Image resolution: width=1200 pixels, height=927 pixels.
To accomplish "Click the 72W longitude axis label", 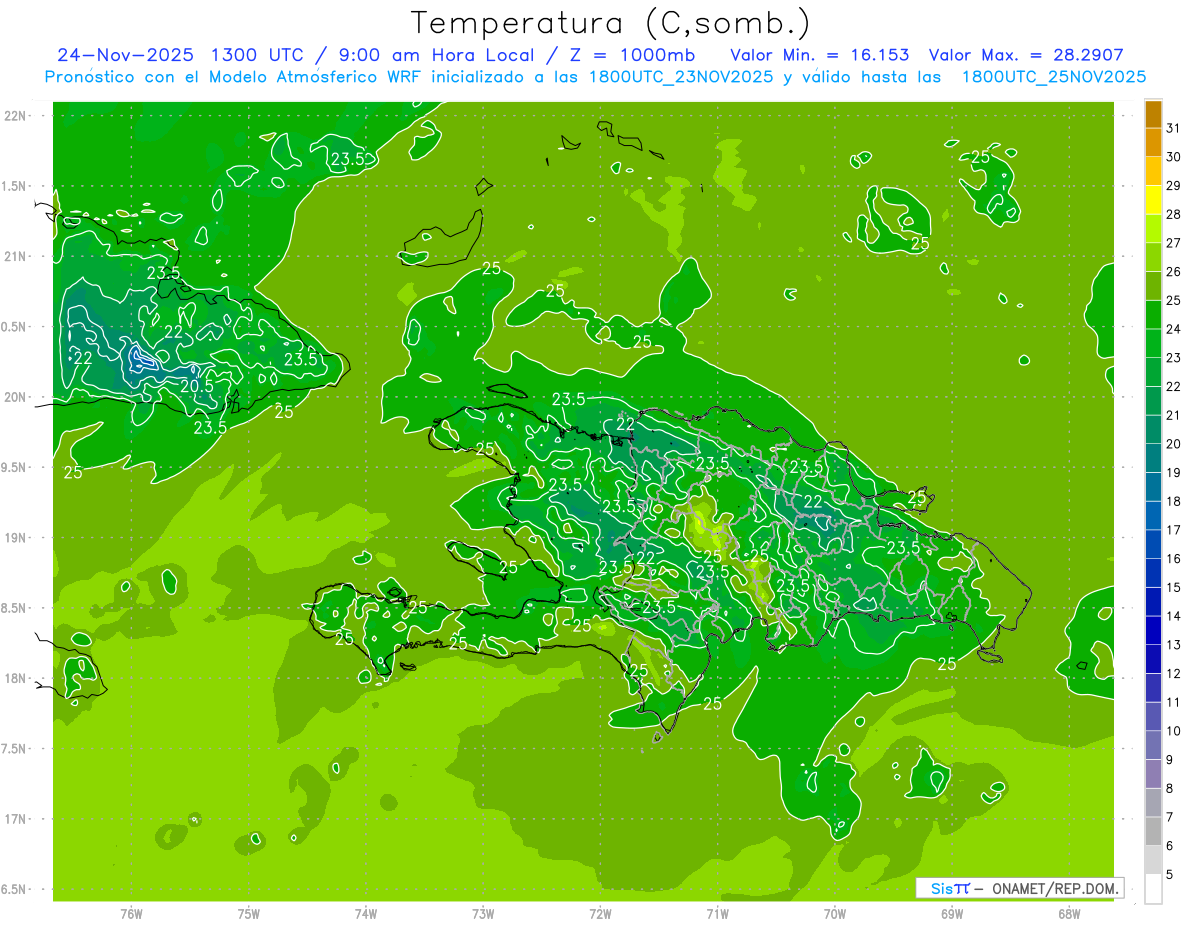I will coord(600,913).
